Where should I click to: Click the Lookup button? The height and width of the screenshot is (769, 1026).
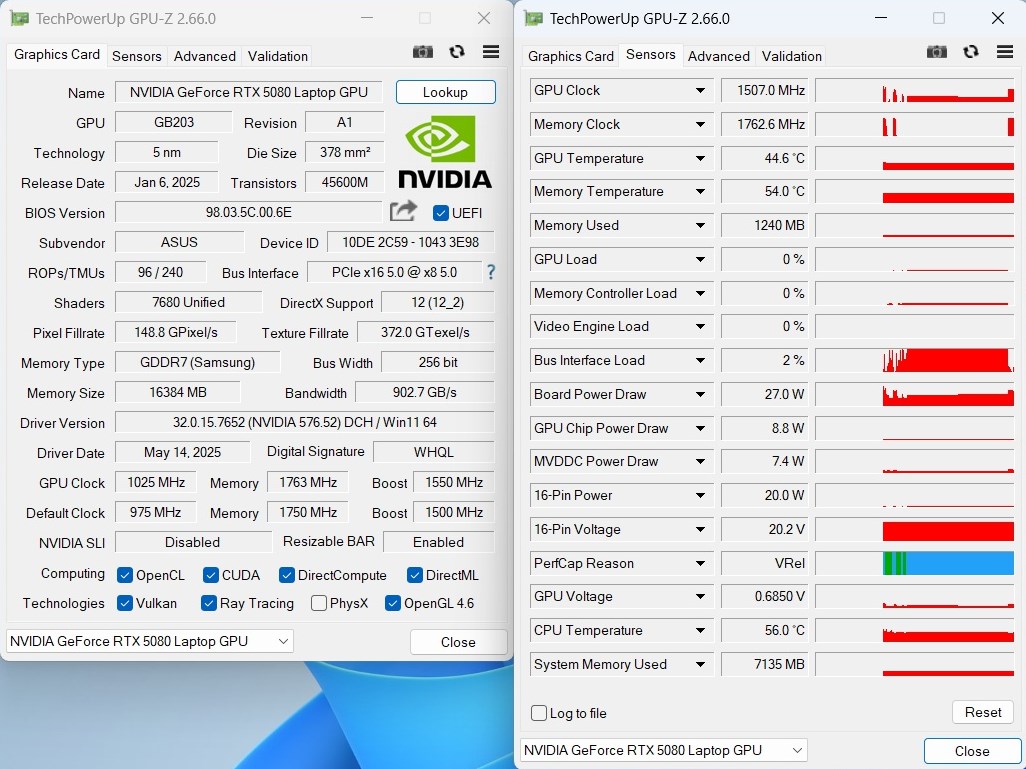click(446, 92)
